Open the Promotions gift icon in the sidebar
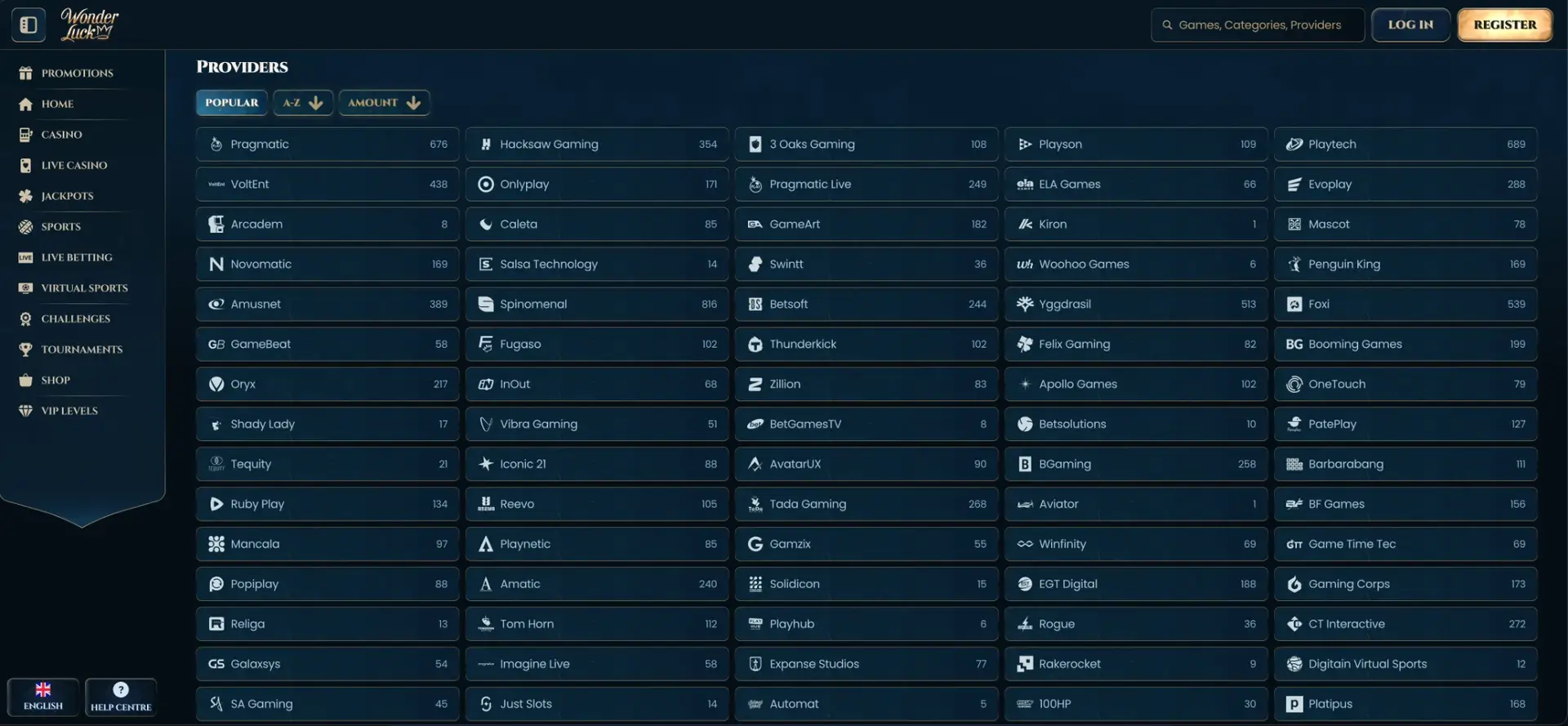1568x726 pixels. (25, 73)
